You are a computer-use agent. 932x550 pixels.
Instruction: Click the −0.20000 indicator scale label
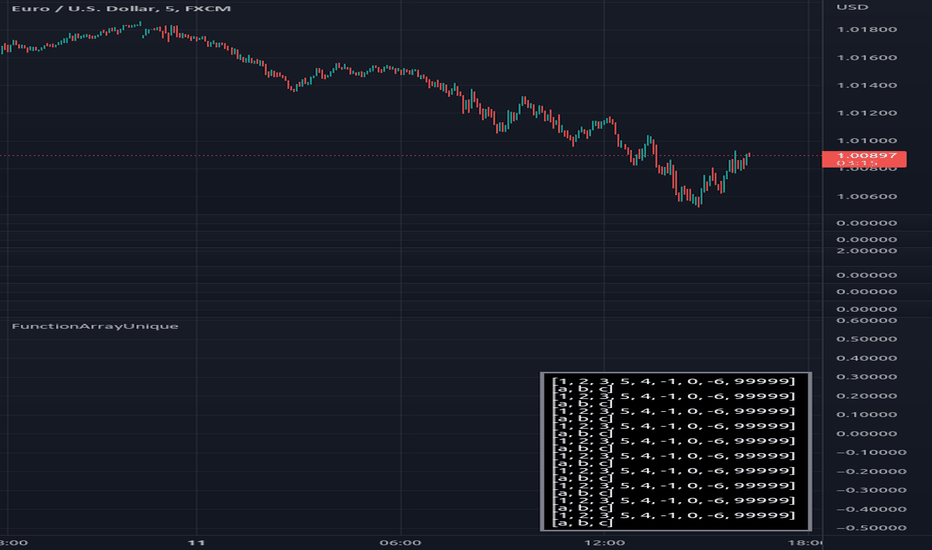[x=871, y=472]
